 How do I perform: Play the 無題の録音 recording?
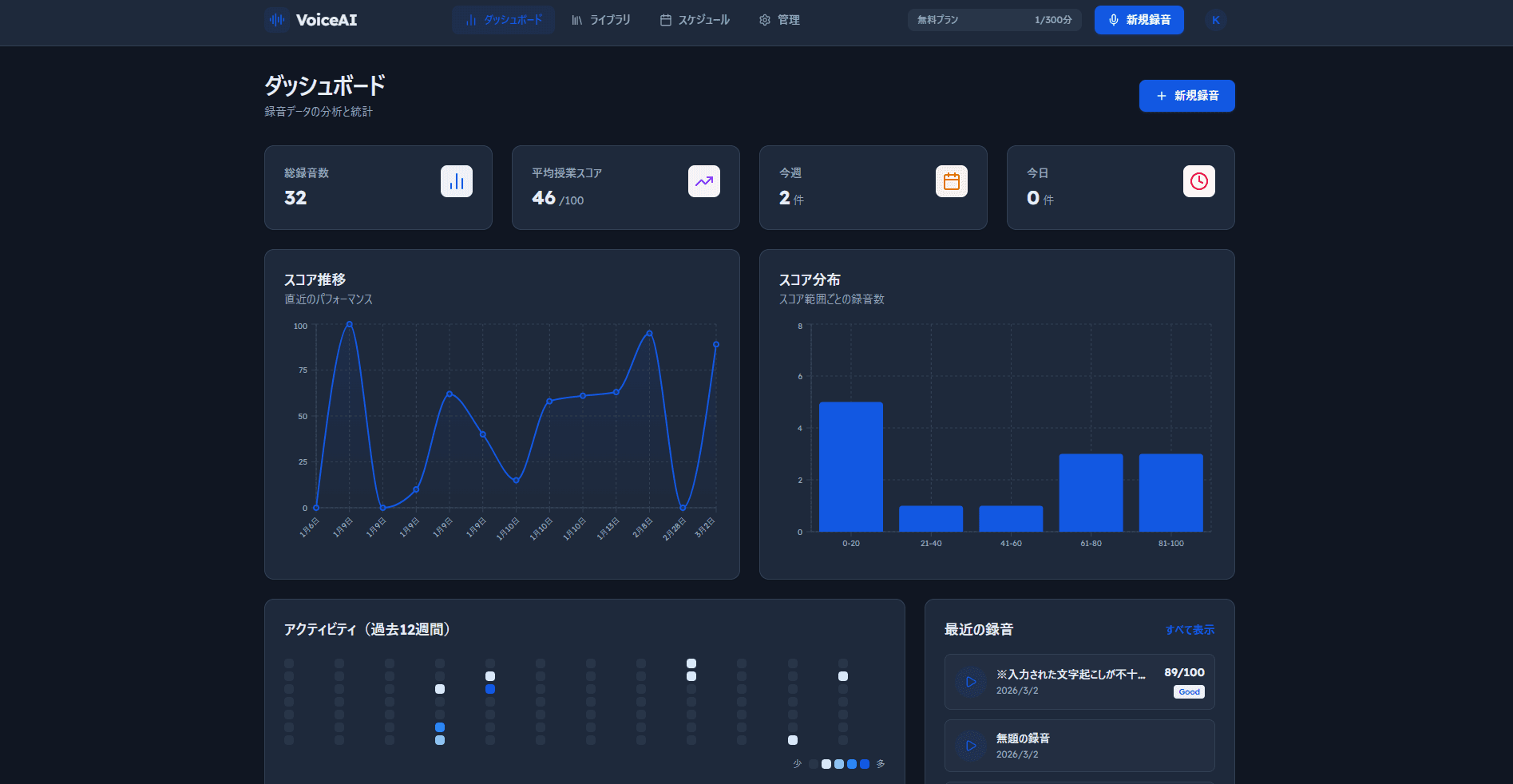(971, 746)
